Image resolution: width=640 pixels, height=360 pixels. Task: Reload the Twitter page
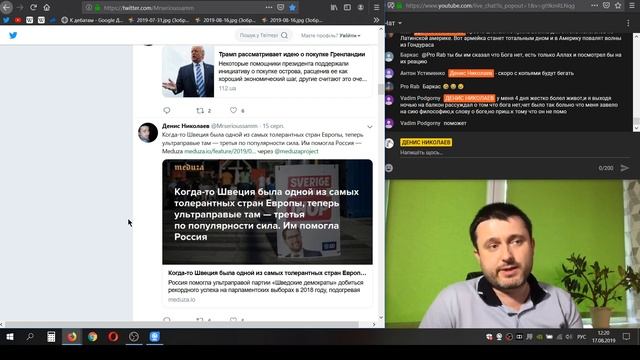coord(33,7)
